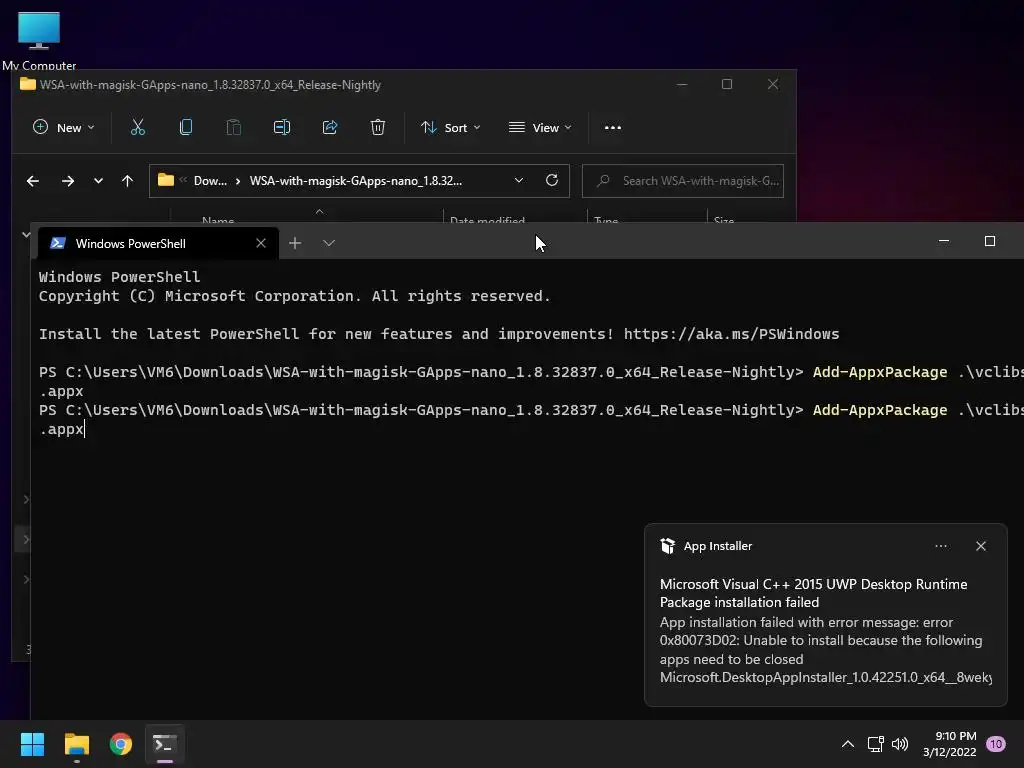Launch Google Chrome from the taskbar
Screen dimensions: 1024x768
pyautogui.click(x=121, y=744)
